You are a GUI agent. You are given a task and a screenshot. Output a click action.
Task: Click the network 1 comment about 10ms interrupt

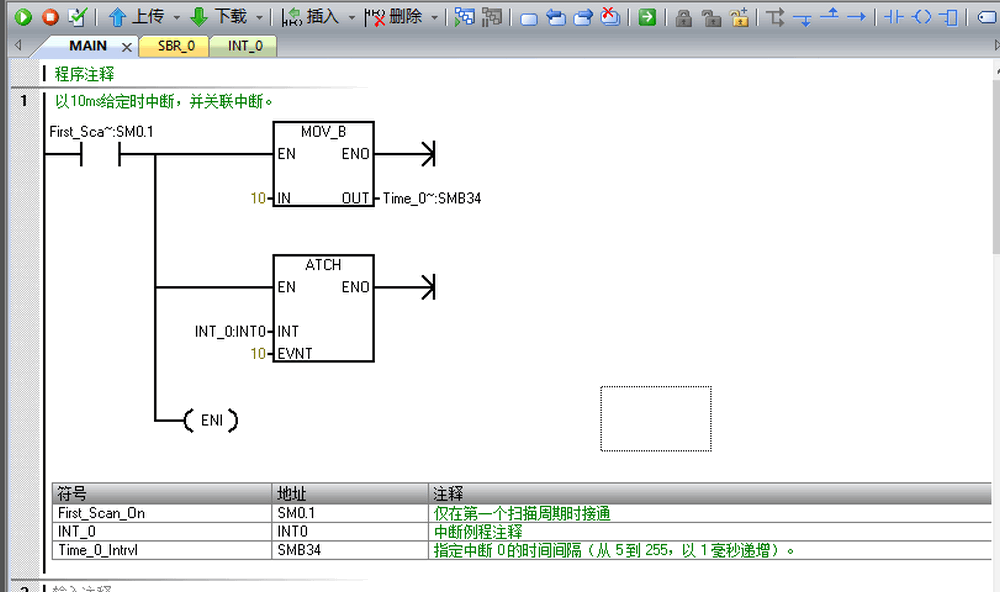click(164, 101)
